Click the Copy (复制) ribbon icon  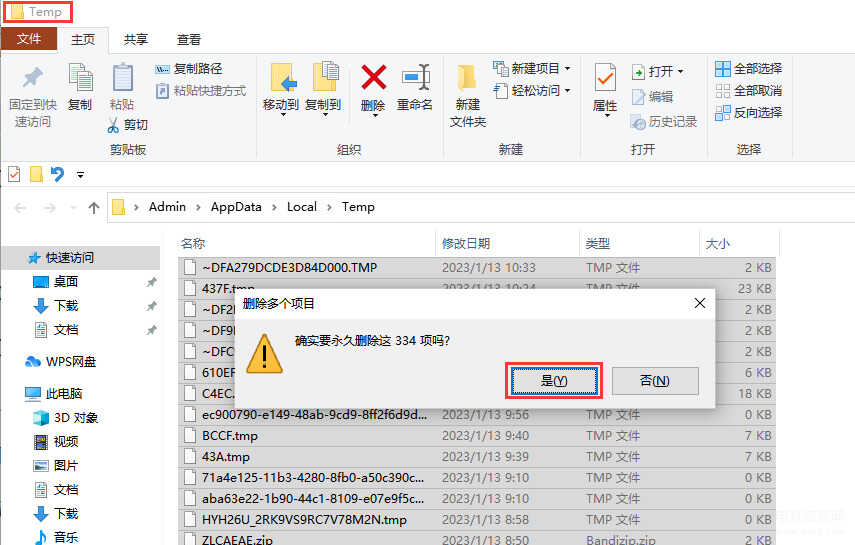[80, 77]
